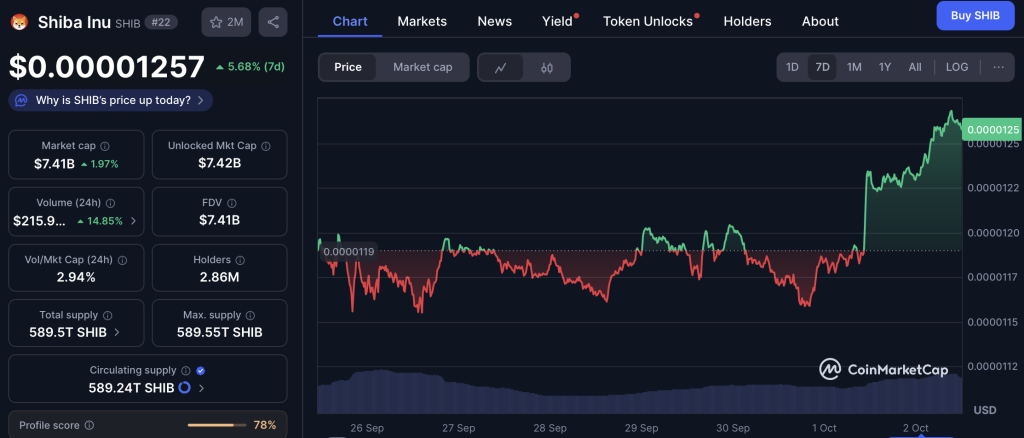The height and width of the screenshot is (438, 1024).
Task: Toggle chart to Market cap view
Action: click(x=423, y=67)
